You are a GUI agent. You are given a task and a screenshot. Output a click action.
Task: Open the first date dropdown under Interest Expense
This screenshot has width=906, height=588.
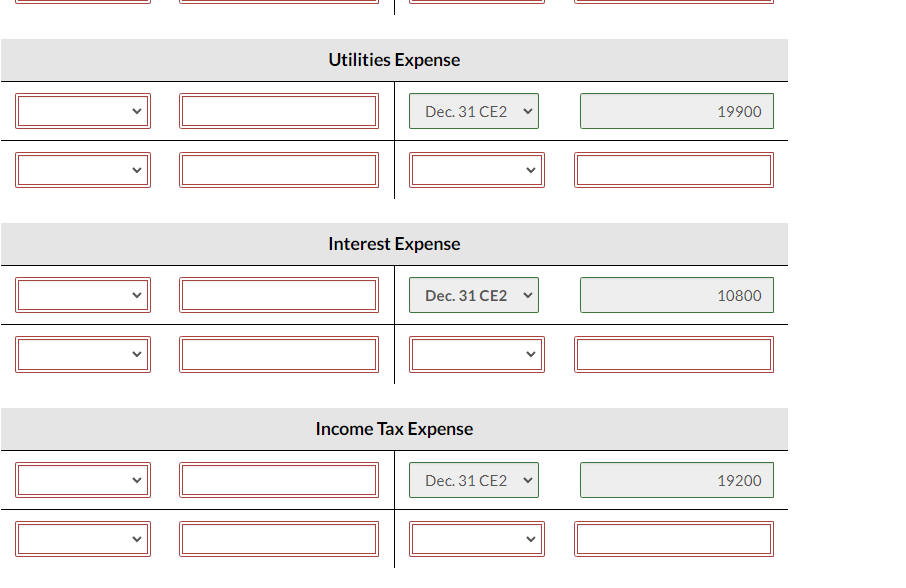[83, 295]
